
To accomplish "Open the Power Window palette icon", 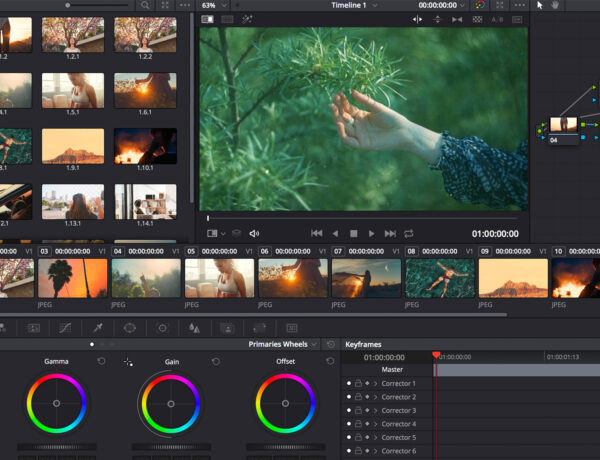I will (130, 327).
